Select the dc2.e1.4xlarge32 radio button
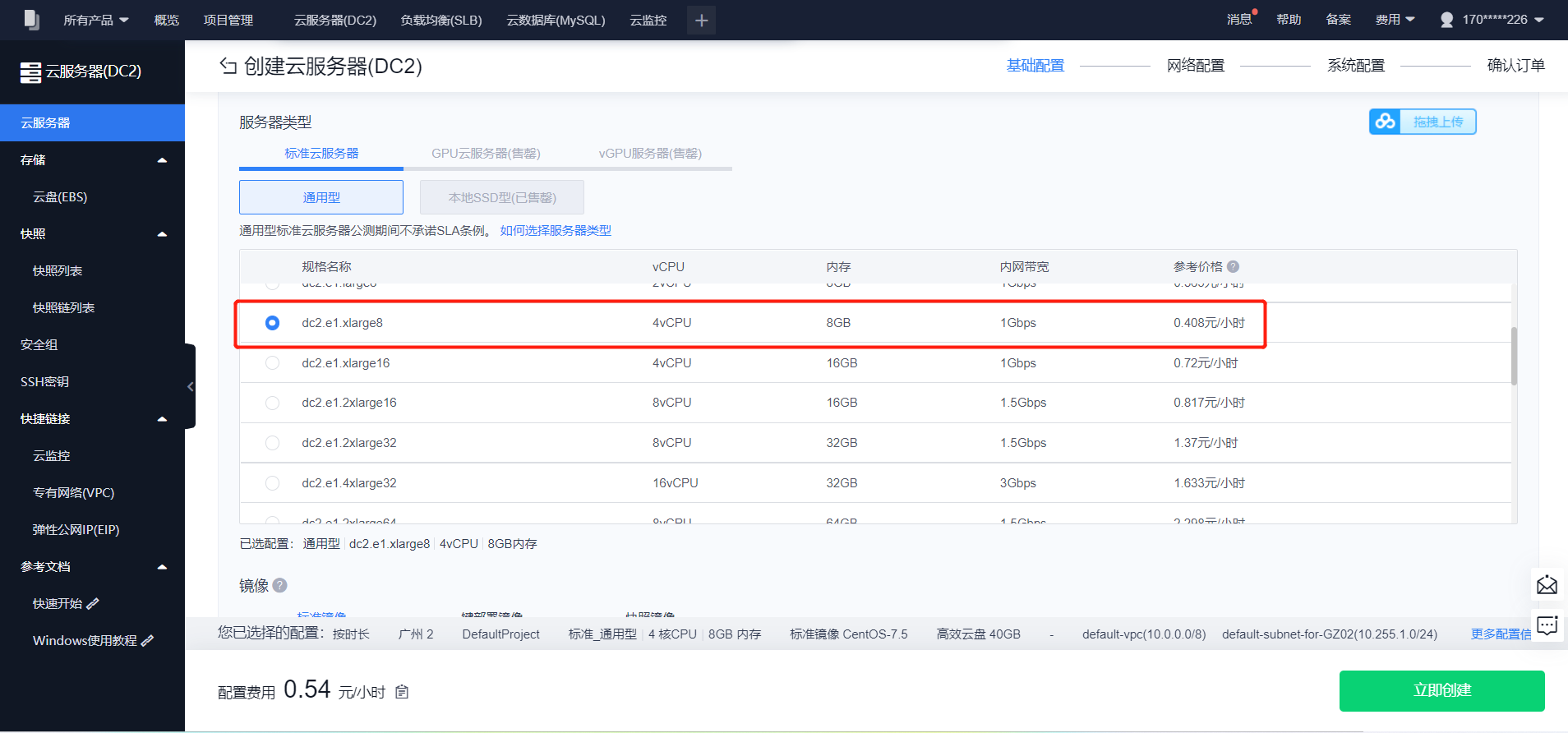This screenshot has height=733, width=1568. 272,483
